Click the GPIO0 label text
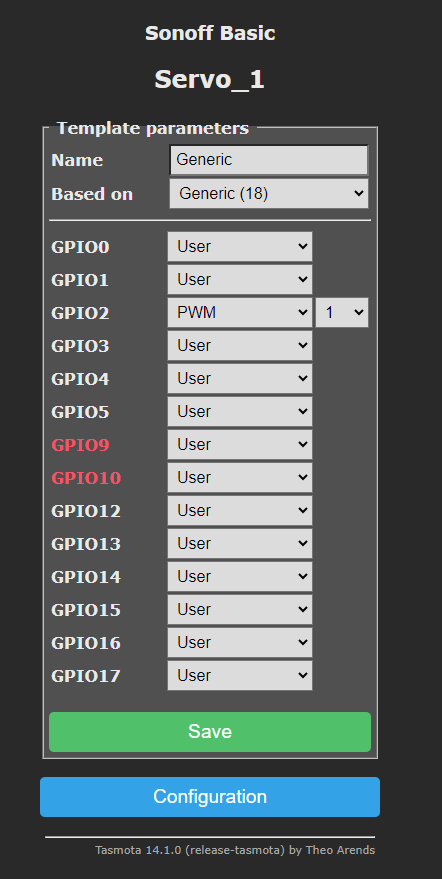The image size is (442, 879). click(x=80, y=247)
